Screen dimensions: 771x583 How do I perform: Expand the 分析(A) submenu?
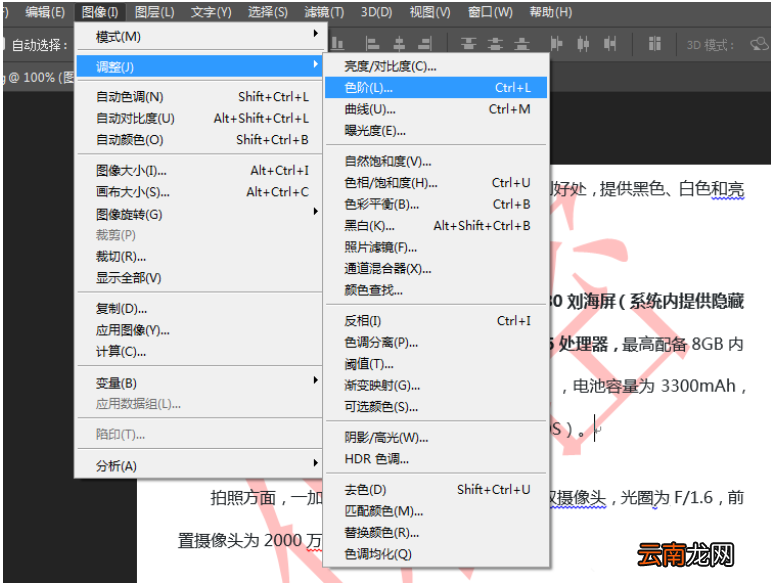pos(199,466)
